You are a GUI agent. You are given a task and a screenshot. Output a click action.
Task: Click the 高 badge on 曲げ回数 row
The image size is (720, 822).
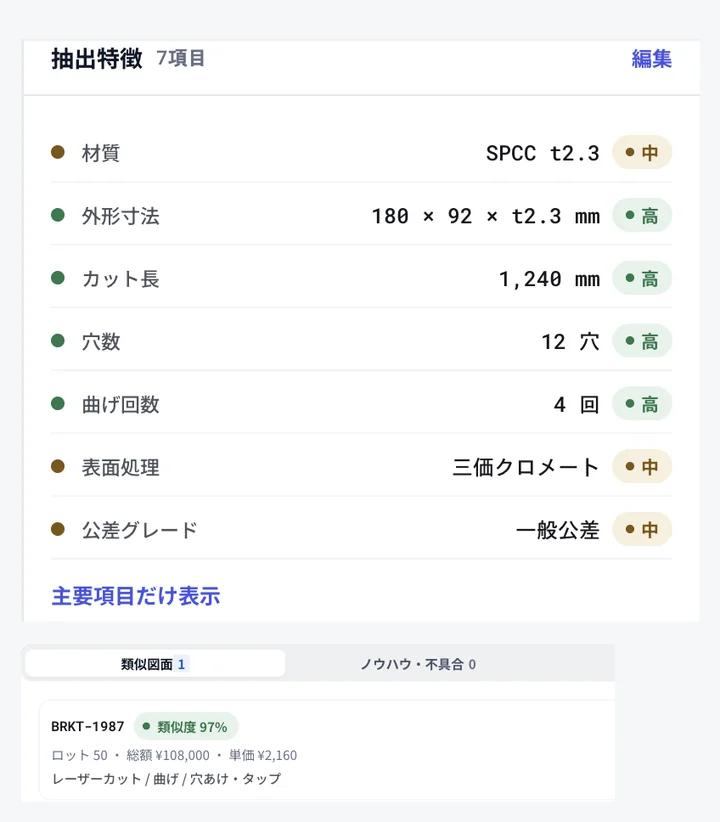coord(642,404)
